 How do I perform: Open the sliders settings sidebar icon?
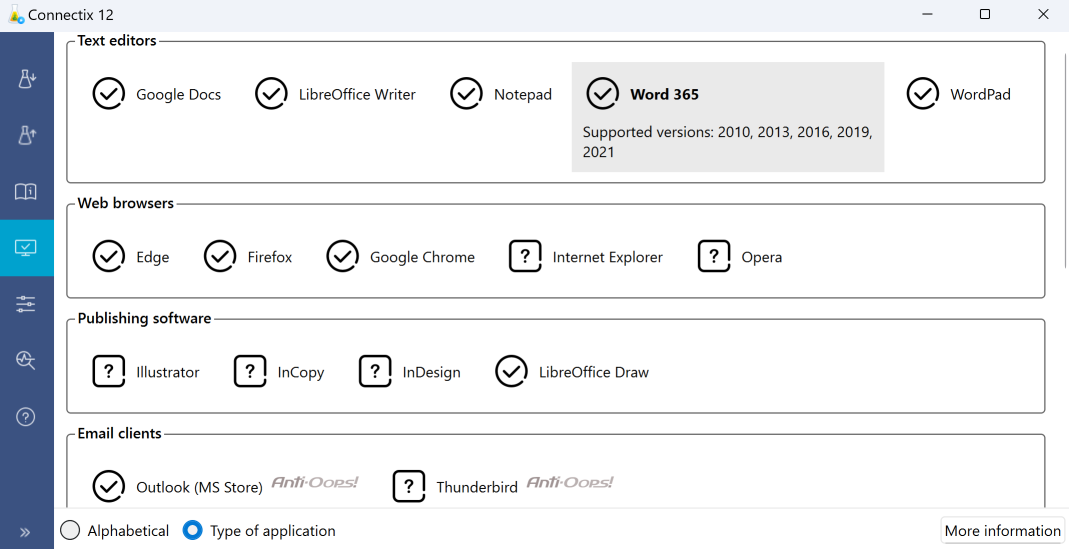(27, 305)
